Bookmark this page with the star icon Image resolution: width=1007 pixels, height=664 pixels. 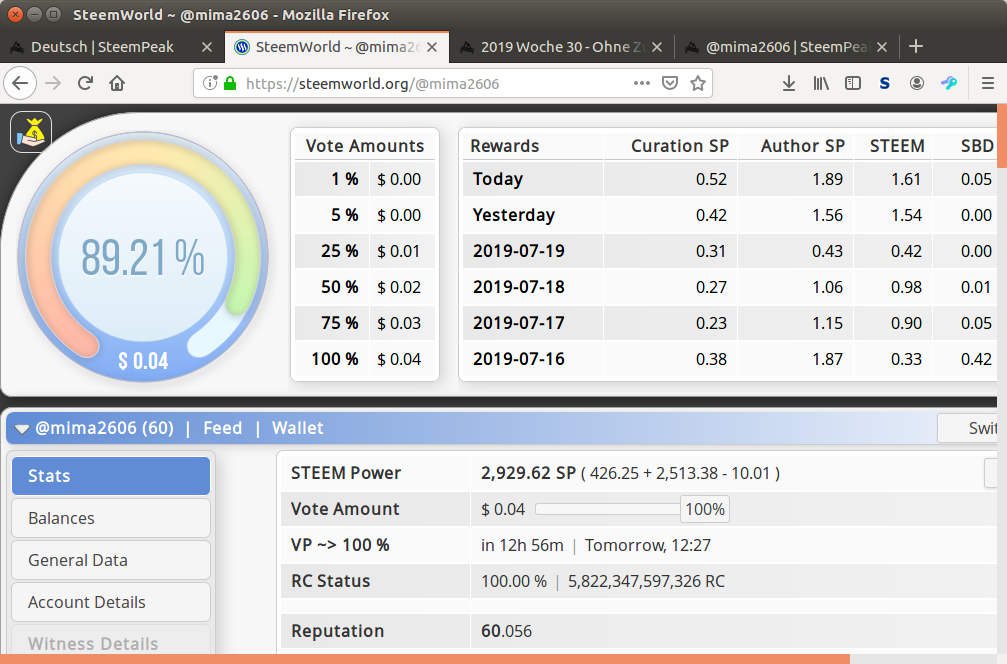click(697, 84)
